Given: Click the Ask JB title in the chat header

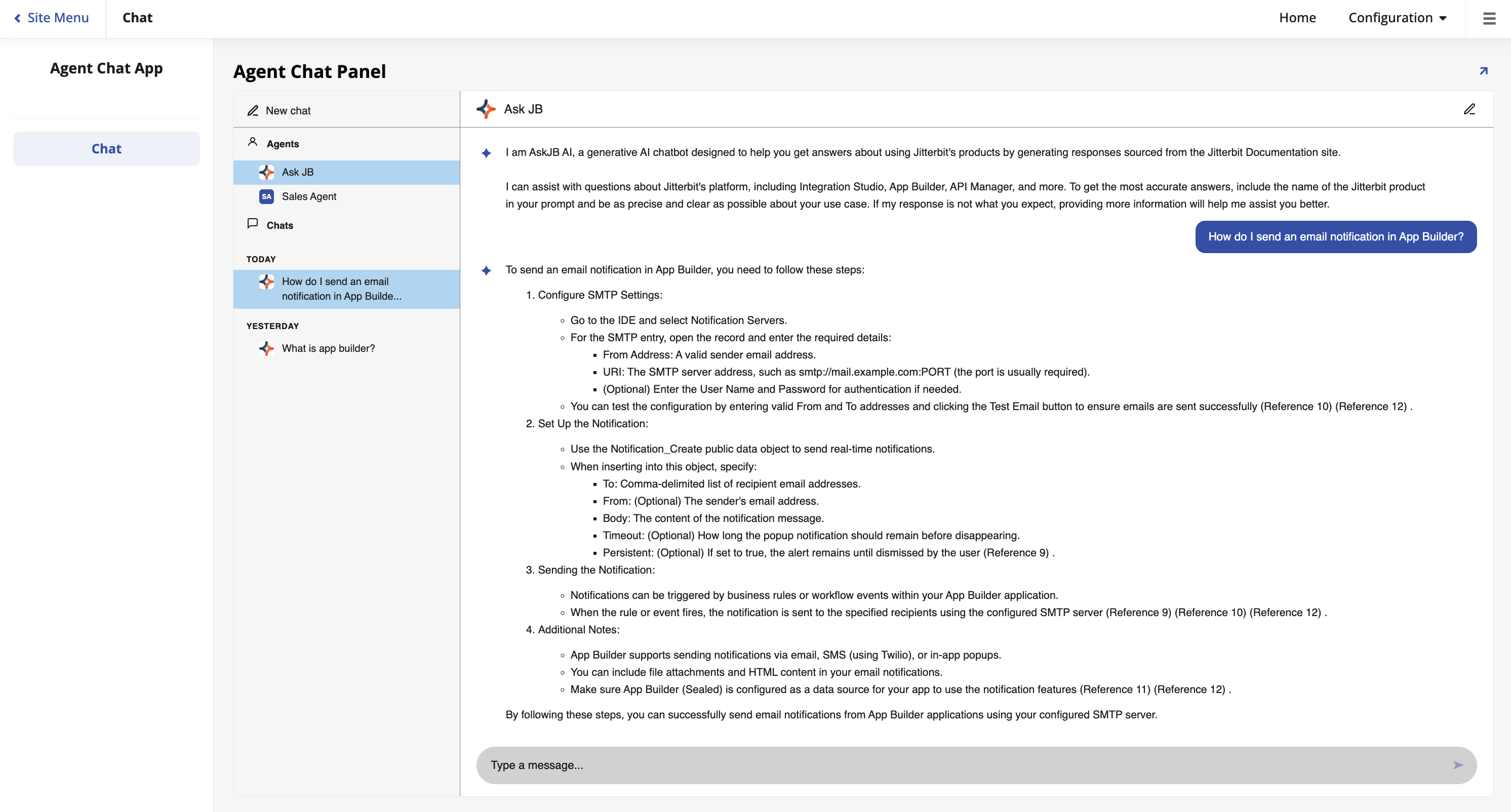Looking at the screenshot, I should point(523,110).
